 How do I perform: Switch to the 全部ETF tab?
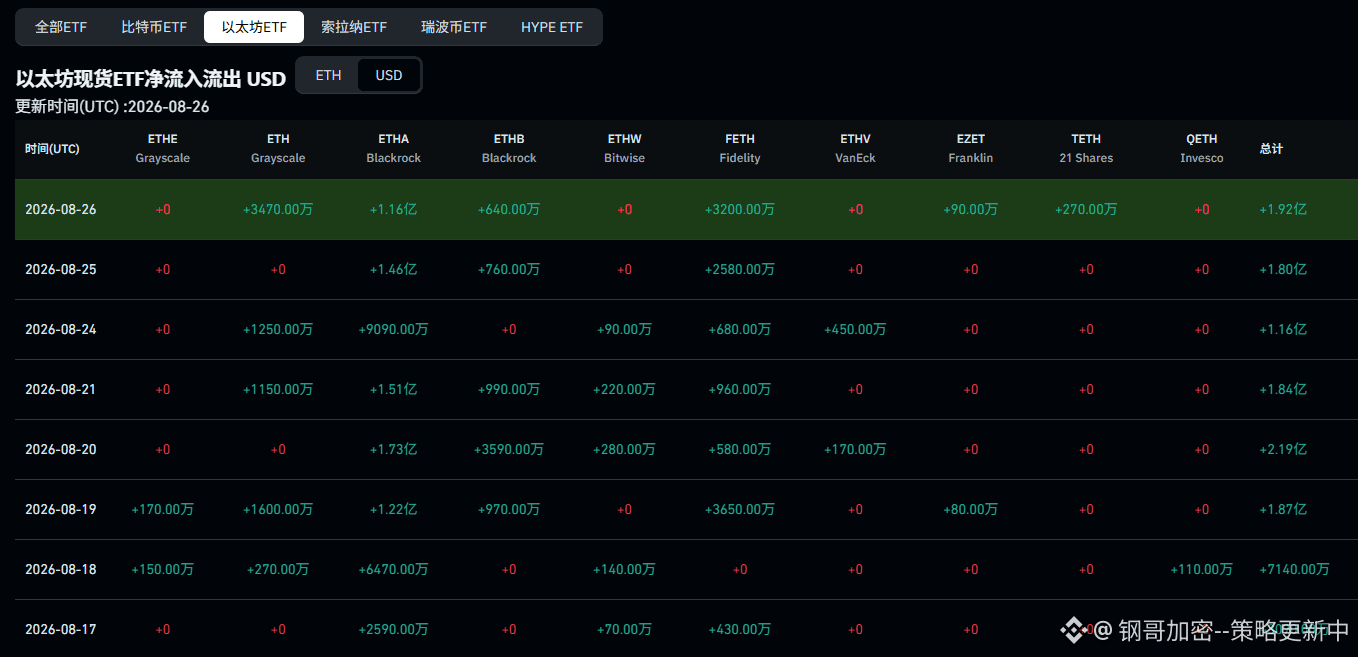[x=61, y=27]
